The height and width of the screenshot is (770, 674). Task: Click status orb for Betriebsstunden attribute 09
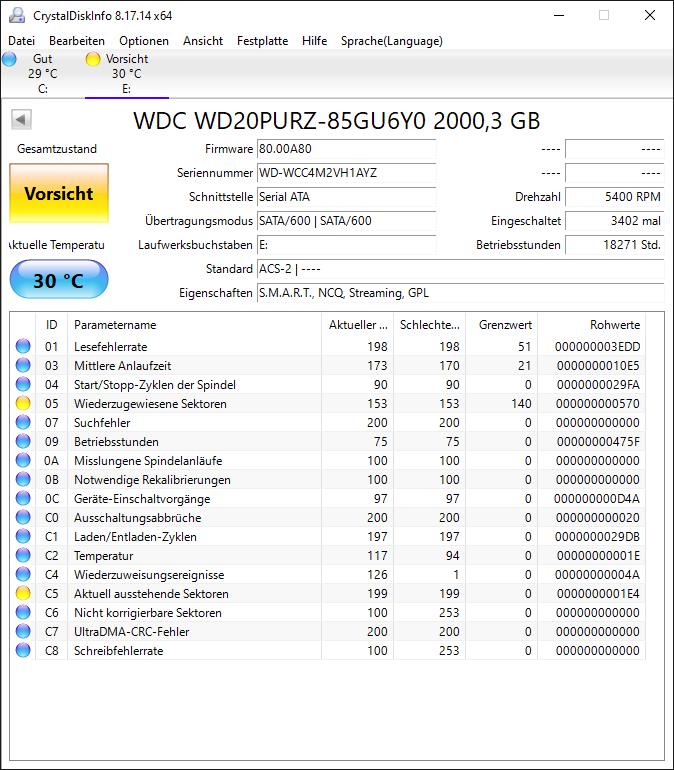click(23, 441)
